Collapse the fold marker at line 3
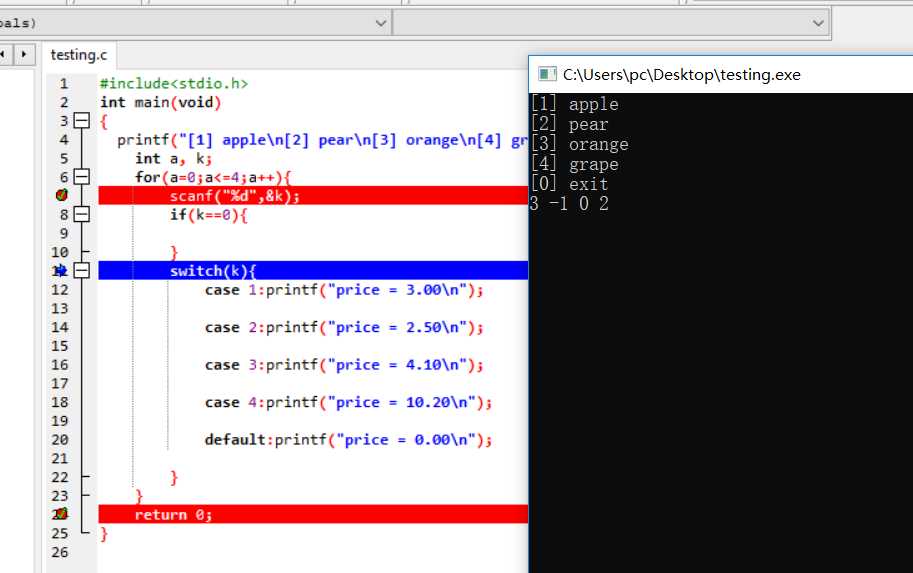Screen dimensions: 913x573 [82, 121]
